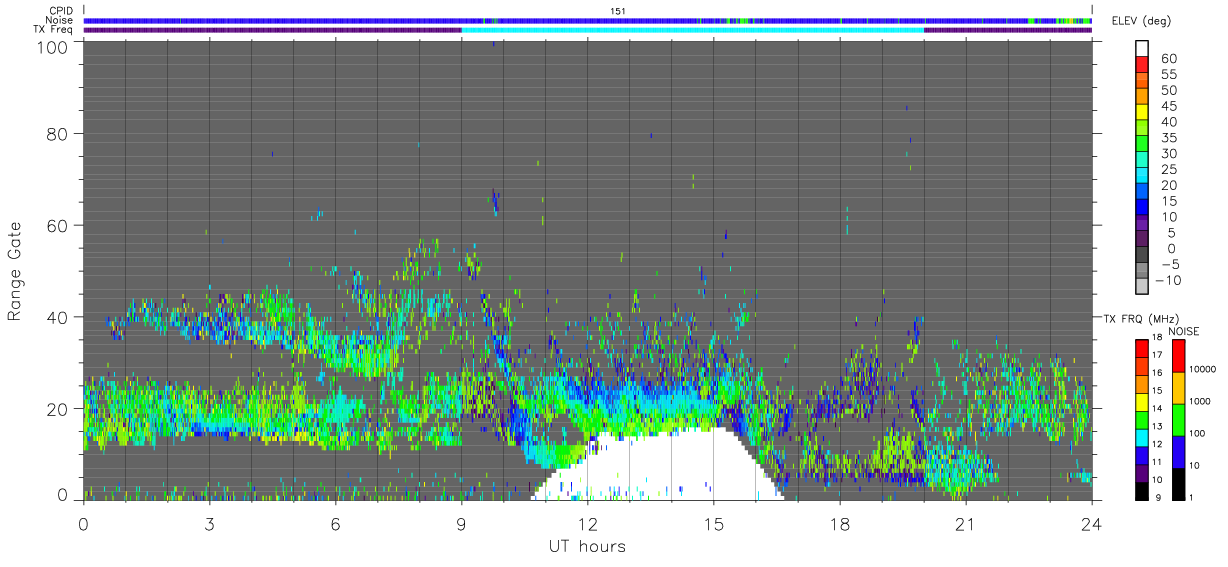Click TX FRQ swatch between 15 and 14

click(x=1142, y=400)
